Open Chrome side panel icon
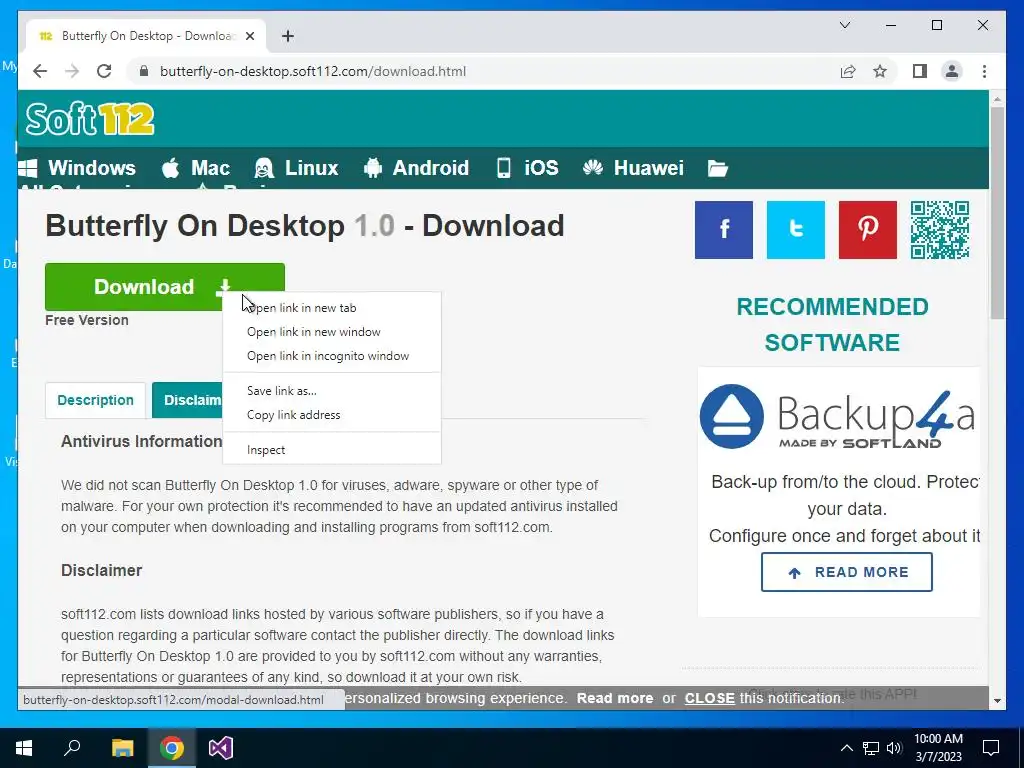Screen dimensions: 1024x768 920,71
